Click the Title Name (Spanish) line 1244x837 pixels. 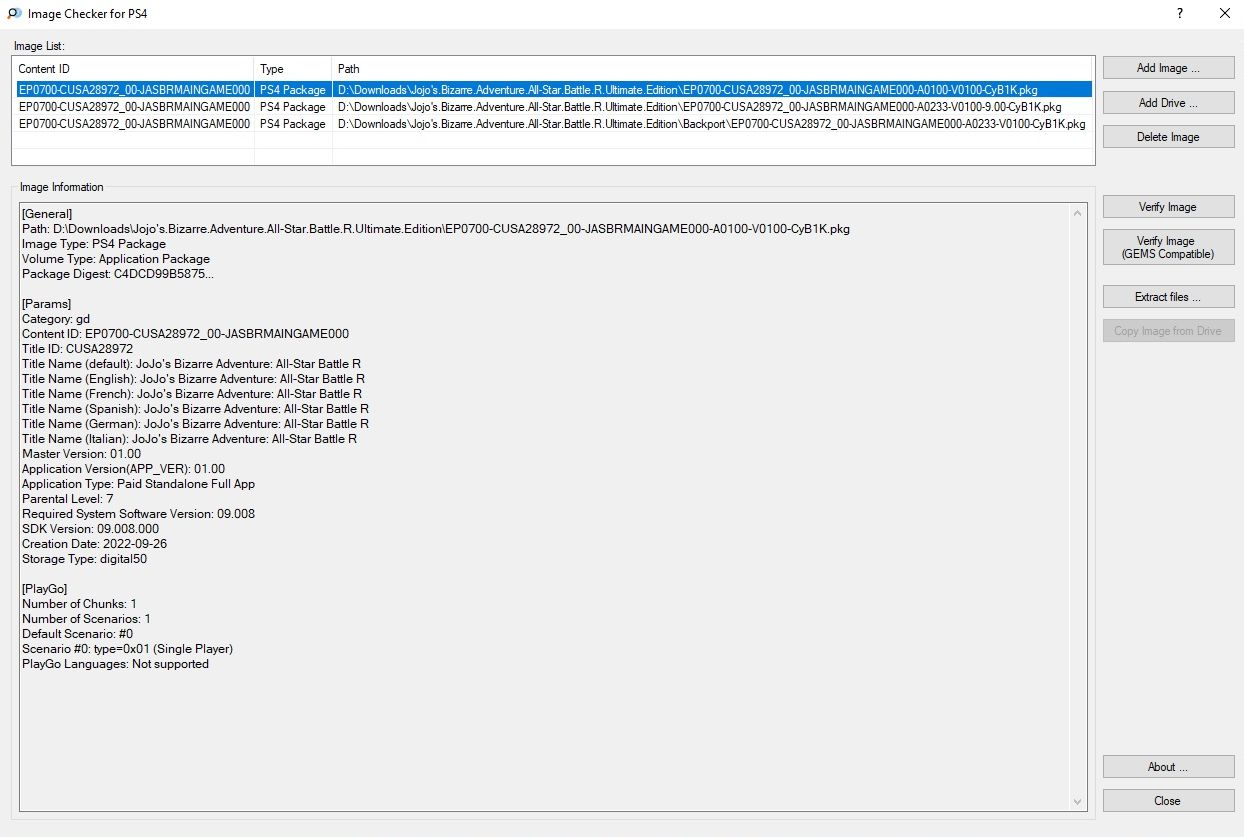(195, 409)
